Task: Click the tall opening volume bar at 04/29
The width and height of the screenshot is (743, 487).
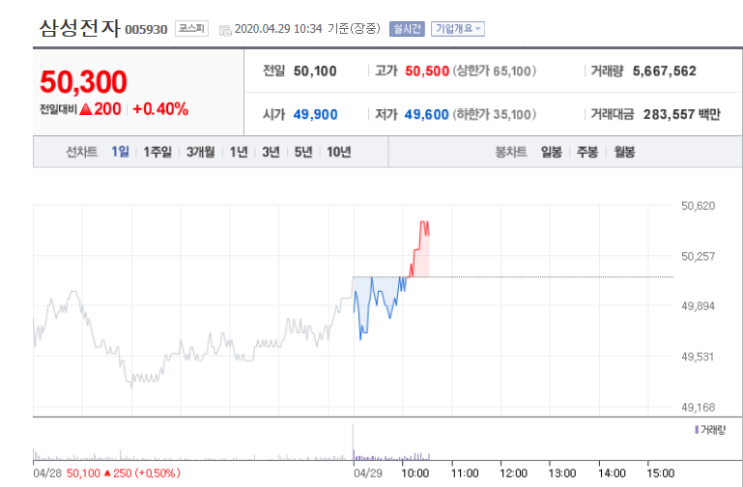Action: tap(353, 442)
